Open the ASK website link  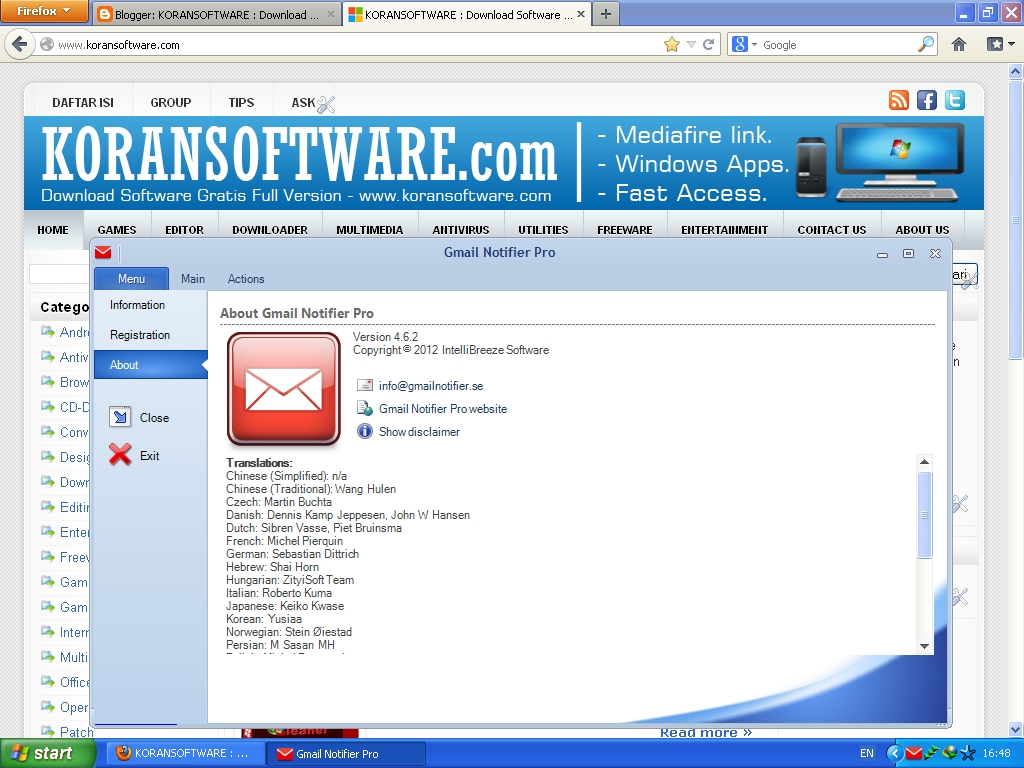coord(303,103)
